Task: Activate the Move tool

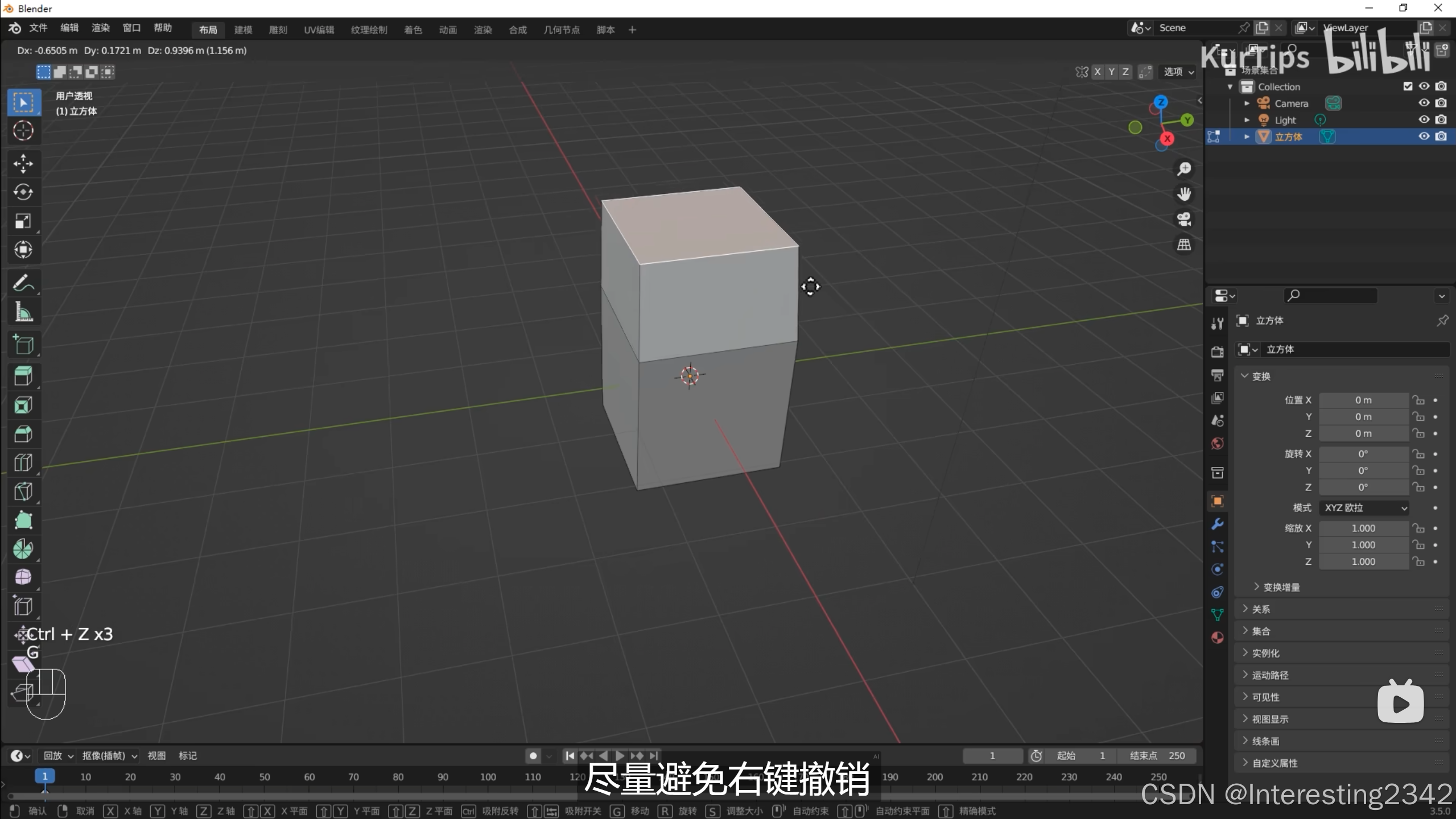Action: click(23, 164)
